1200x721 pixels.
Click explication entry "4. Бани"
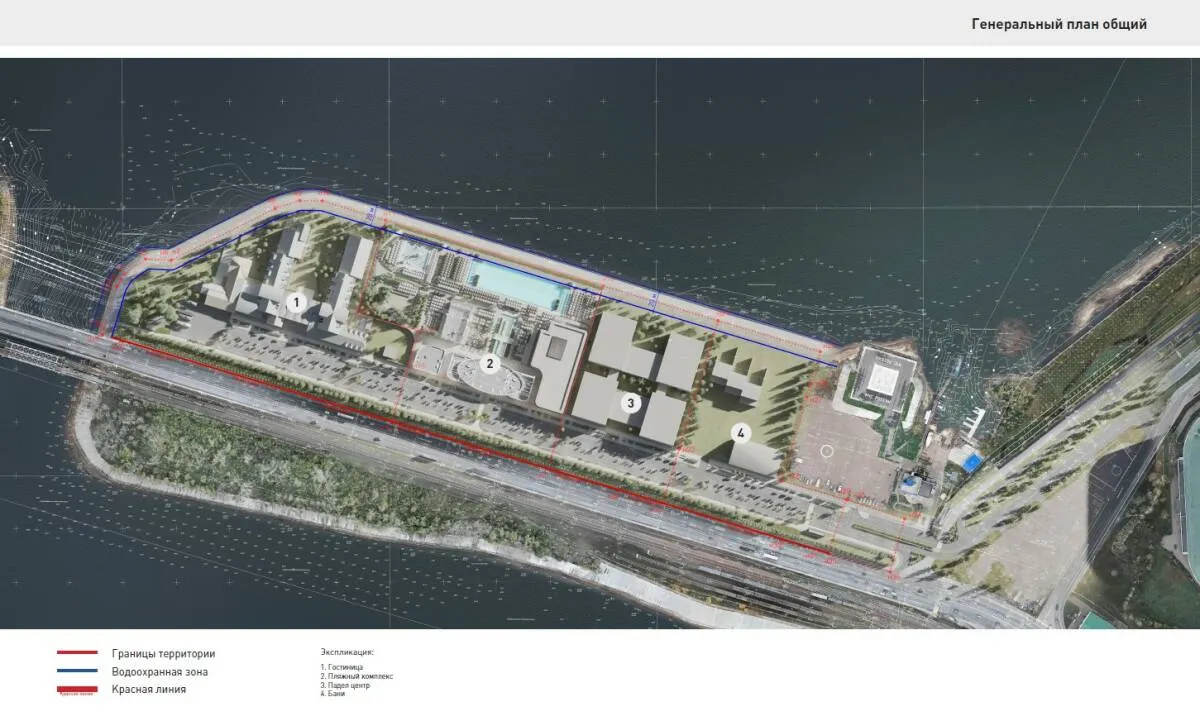[x=333, y=693]
